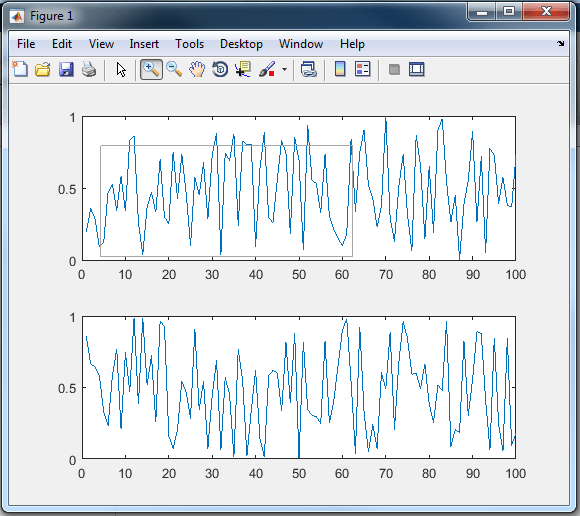
Task: Open the View menu
Action: pos(101,44)
